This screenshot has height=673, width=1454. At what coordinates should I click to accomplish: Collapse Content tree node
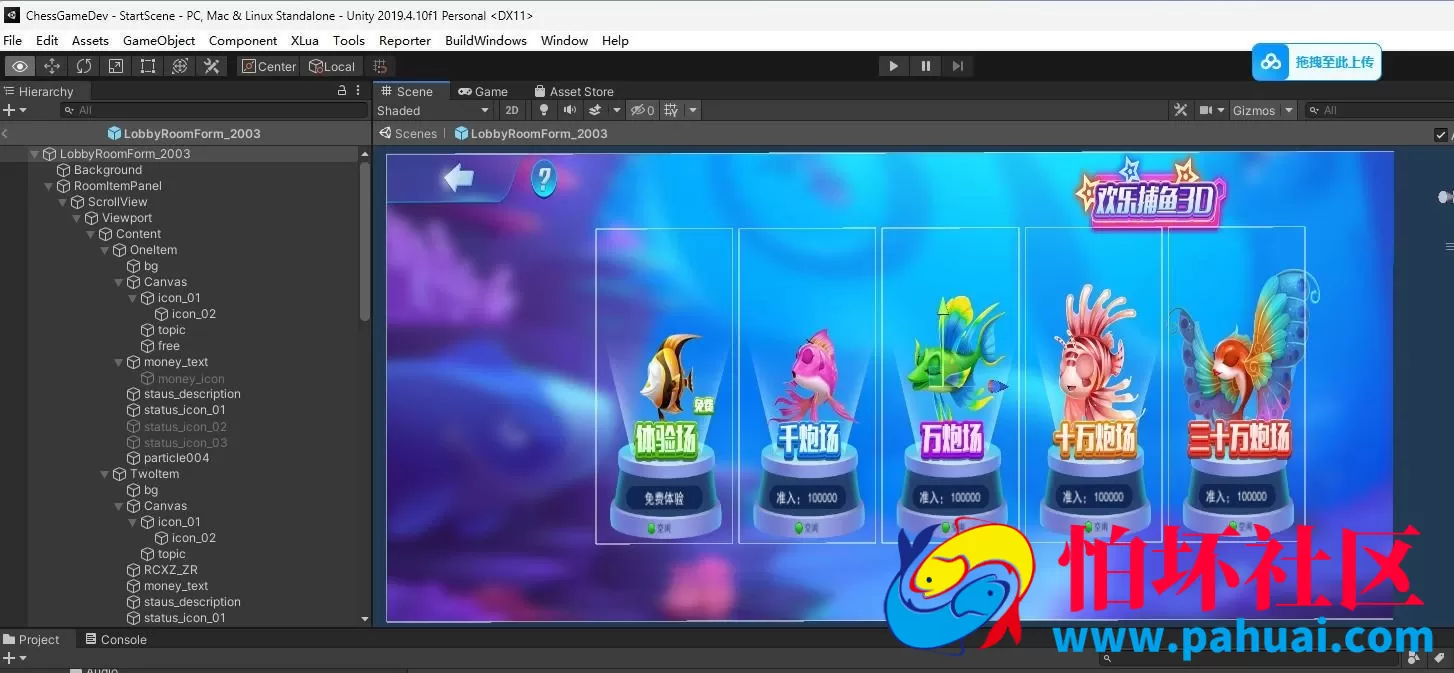(90, 234)
